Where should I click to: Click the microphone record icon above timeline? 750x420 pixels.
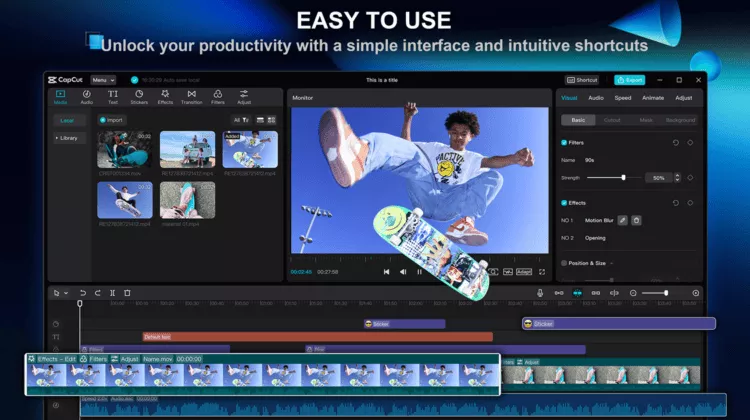(x=540, y=293)
